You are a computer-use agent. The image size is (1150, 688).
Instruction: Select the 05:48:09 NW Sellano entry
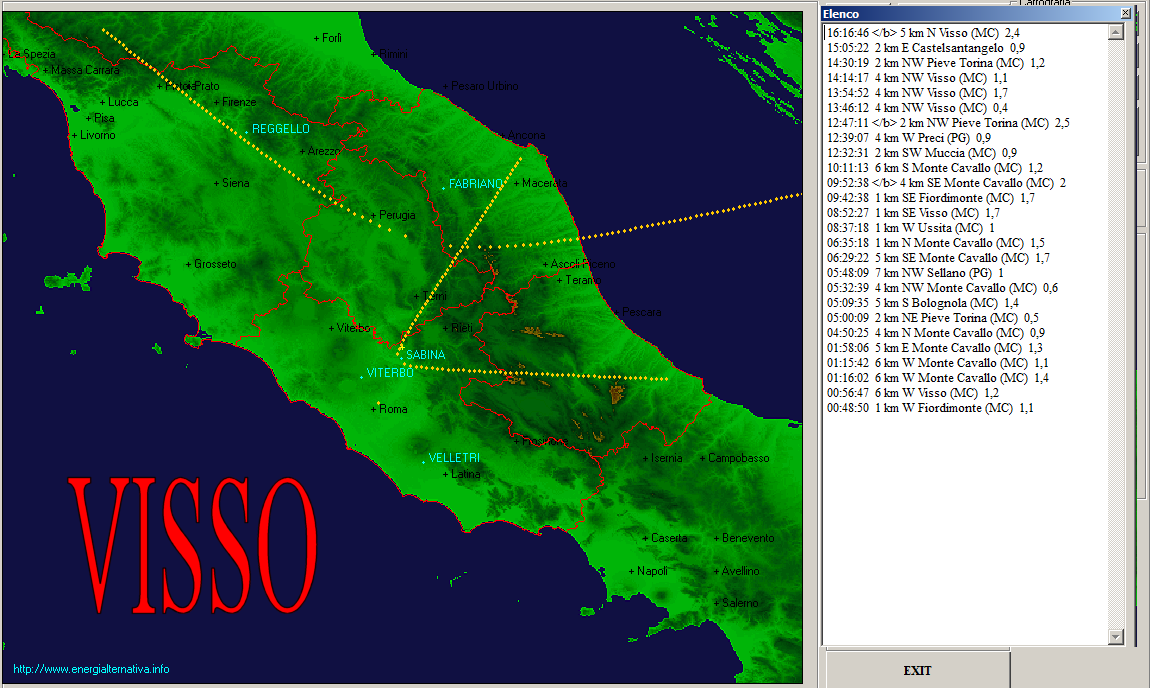click(915, 273)
